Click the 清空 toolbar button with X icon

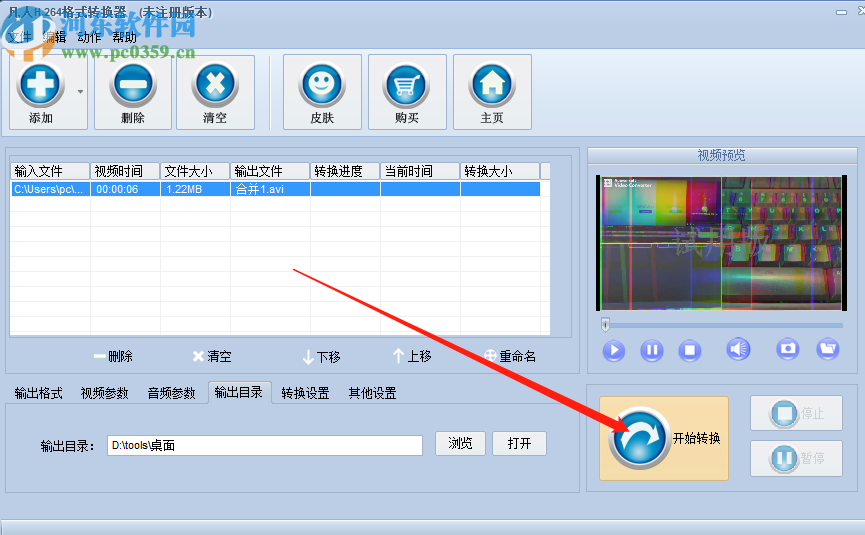tap(215, 92)
